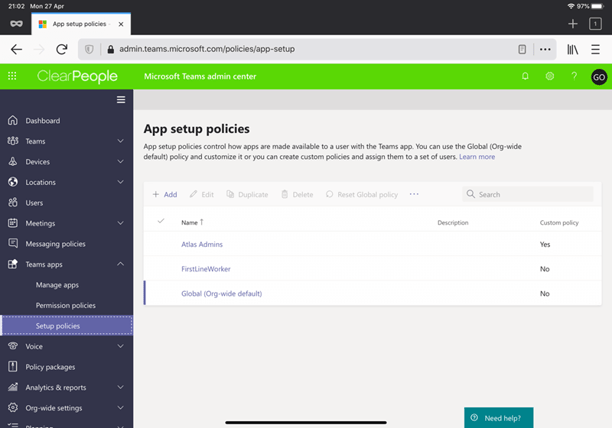Open Policy packages menu item
The width and height of the screenshot is (612, 428).
[x=50, y=367]
